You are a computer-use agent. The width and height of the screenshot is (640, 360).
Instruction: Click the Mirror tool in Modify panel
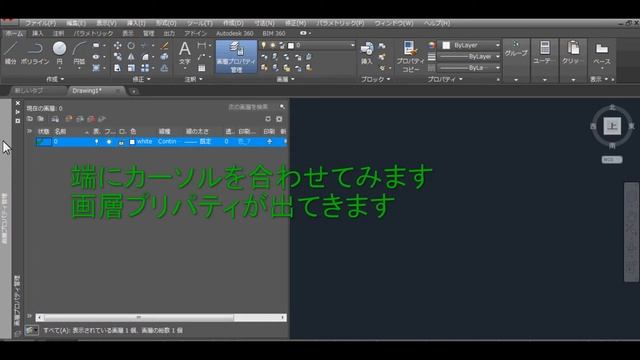[x=131, y=57]
